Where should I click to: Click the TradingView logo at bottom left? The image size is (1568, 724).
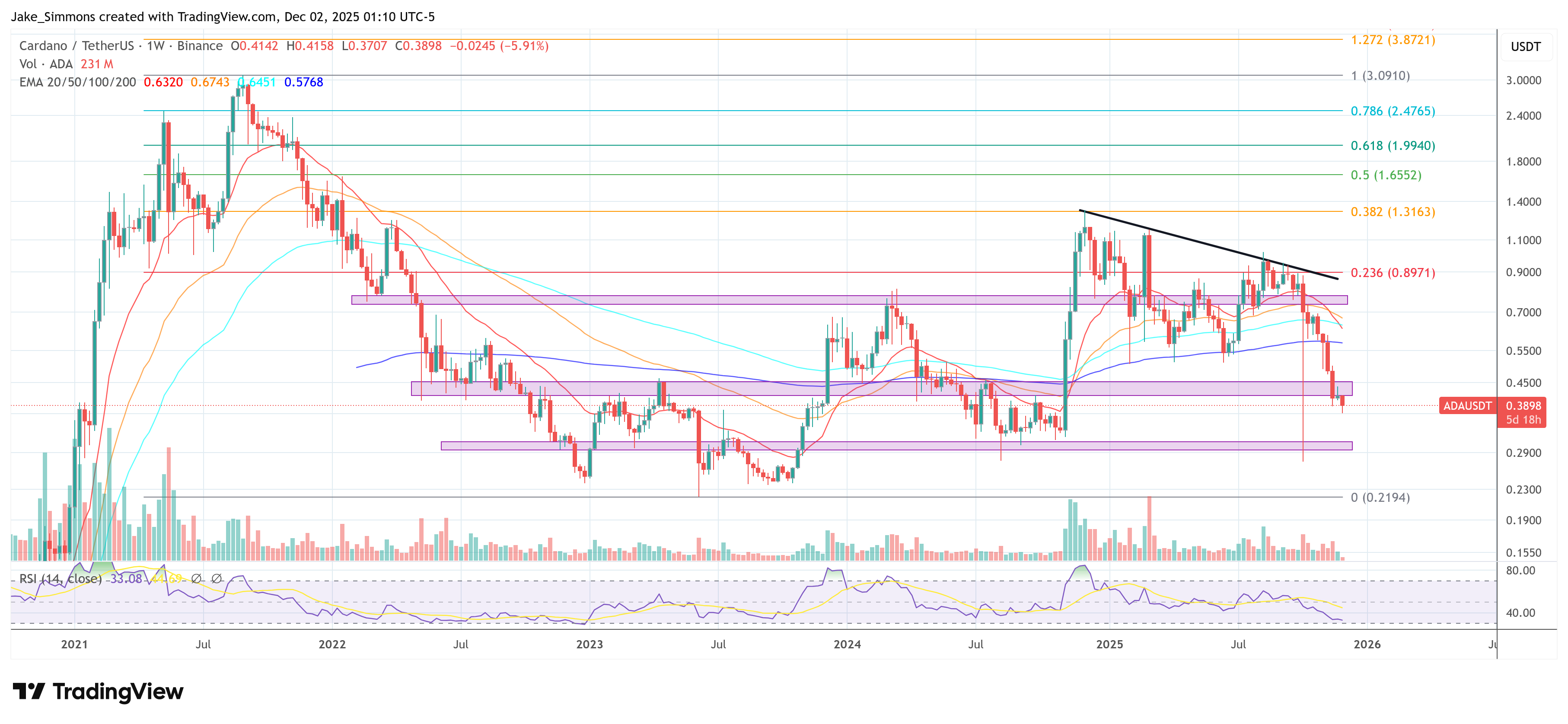click(x=98, y=692)
